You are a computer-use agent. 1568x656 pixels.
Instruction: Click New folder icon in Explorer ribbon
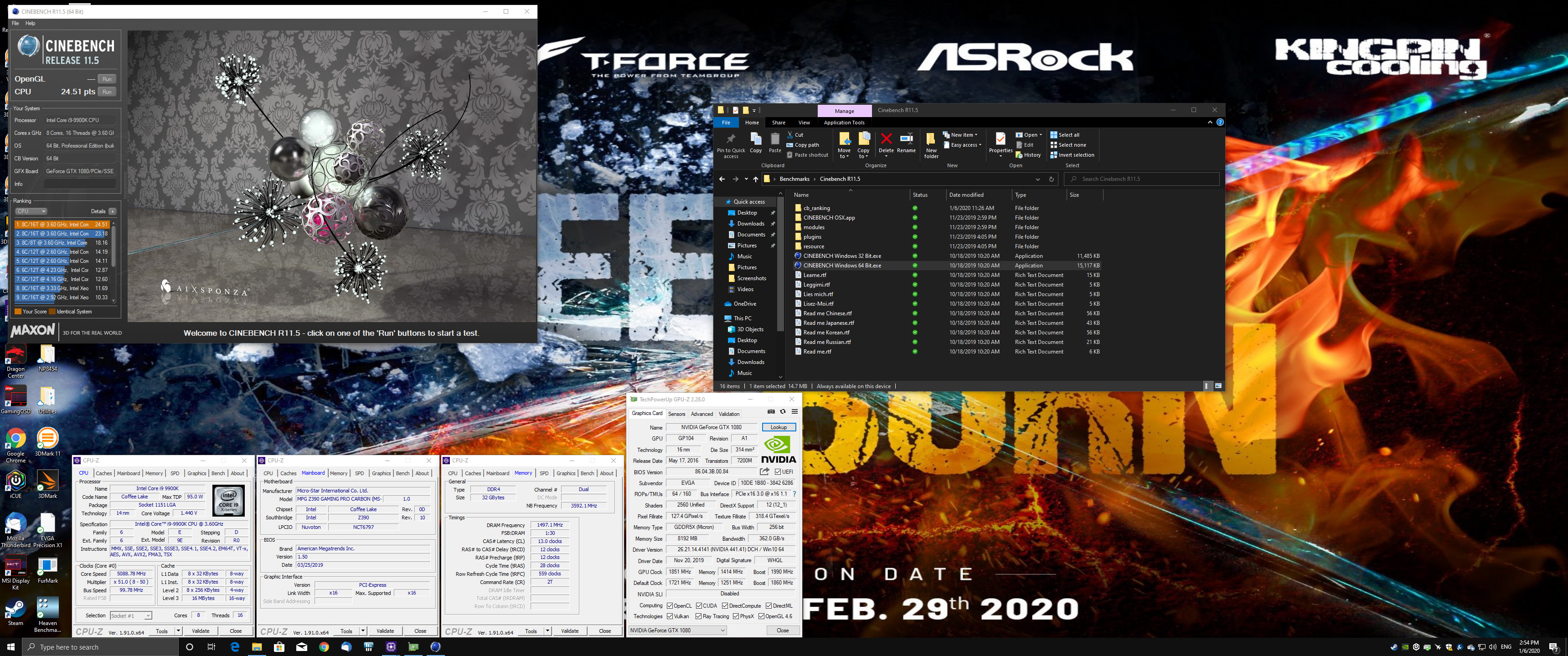pos(931,139)
